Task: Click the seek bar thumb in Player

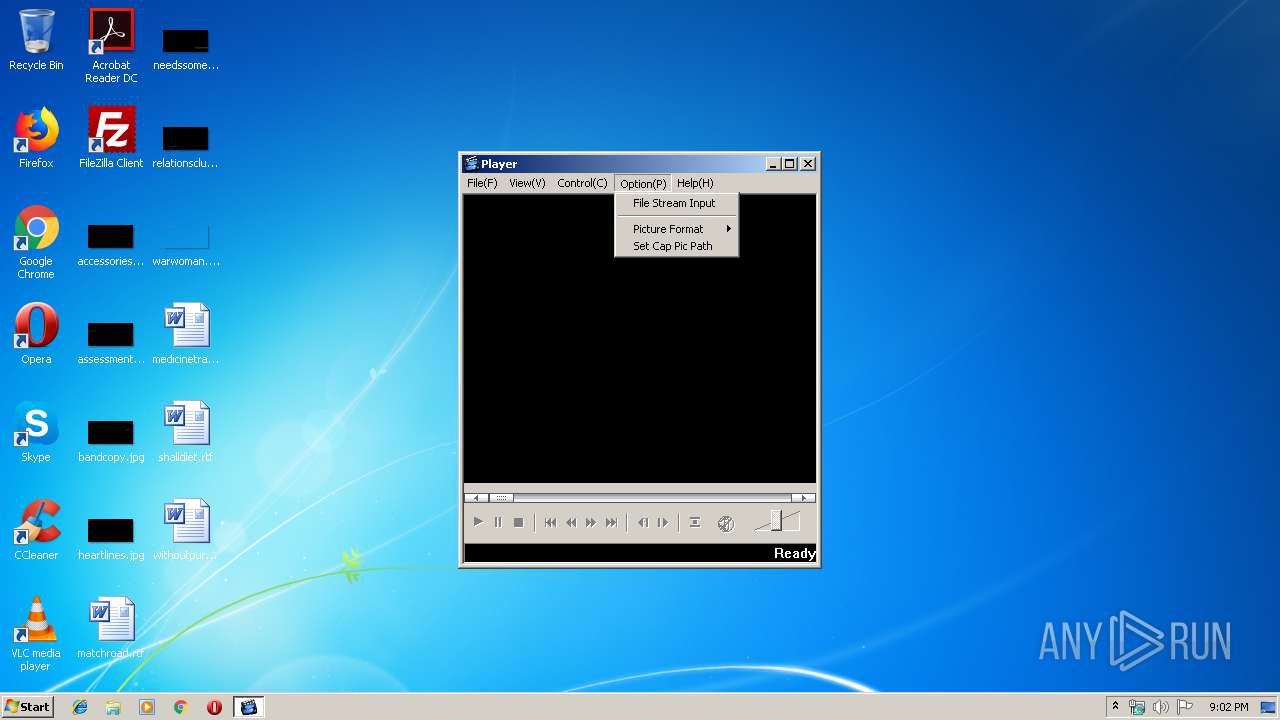Action: [501, 497]
